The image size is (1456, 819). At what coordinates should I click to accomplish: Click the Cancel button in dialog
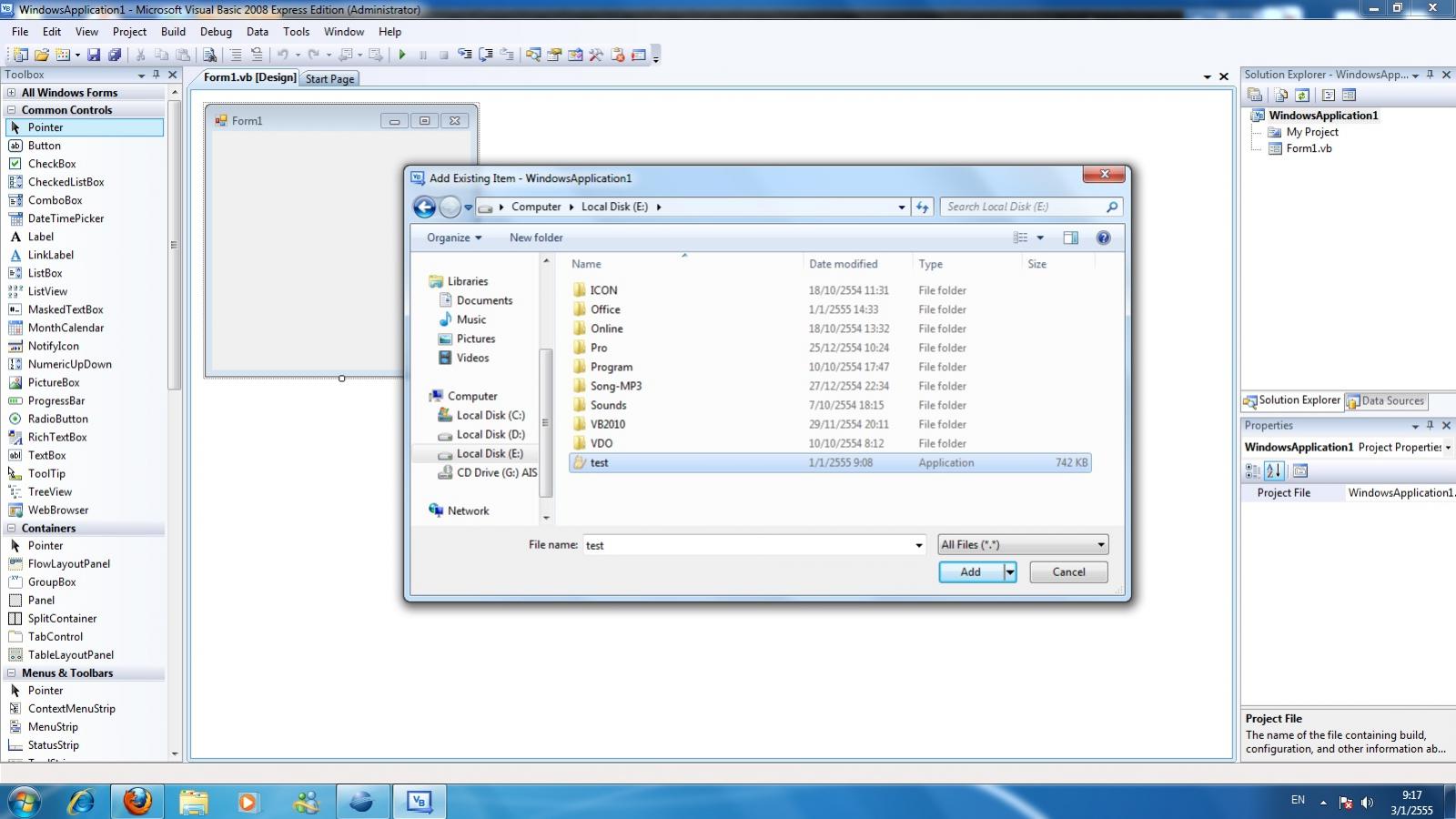(x=1068, y=571)
